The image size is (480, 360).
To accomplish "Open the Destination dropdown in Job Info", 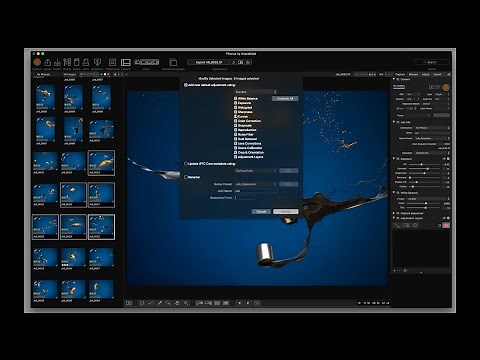I will point(432,128).
